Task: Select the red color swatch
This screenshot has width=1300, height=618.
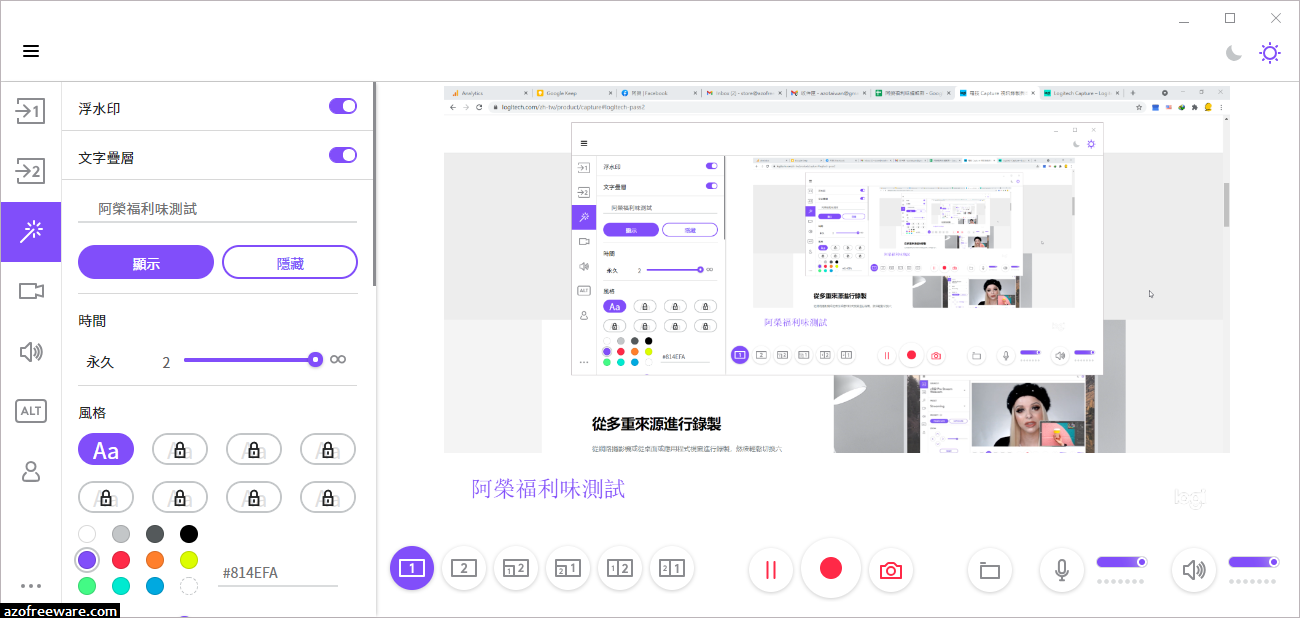Action: click(x=121, y=560)
